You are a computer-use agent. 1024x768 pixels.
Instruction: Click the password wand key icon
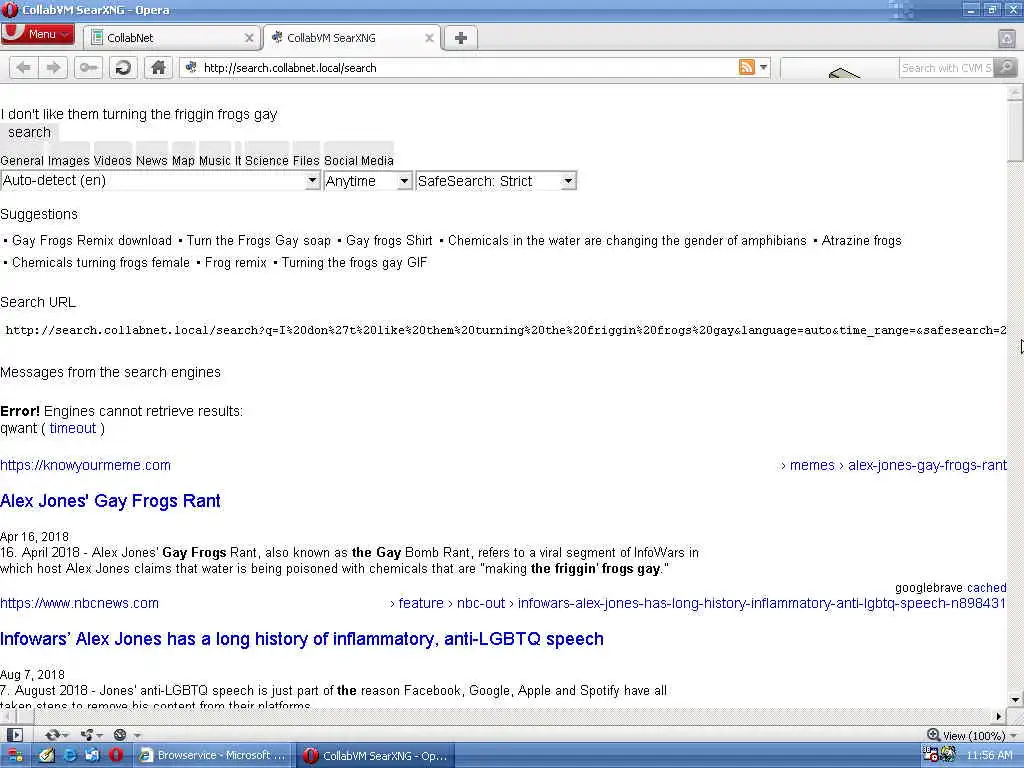(88, 67)
